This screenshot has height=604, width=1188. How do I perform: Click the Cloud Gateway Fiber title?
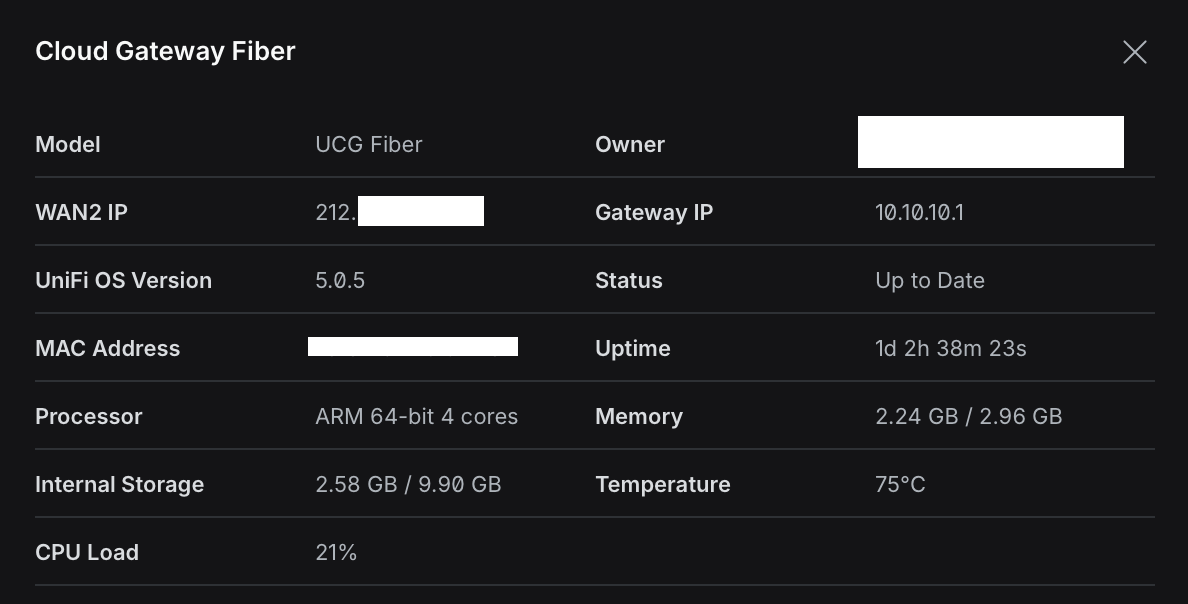(165, 51)
